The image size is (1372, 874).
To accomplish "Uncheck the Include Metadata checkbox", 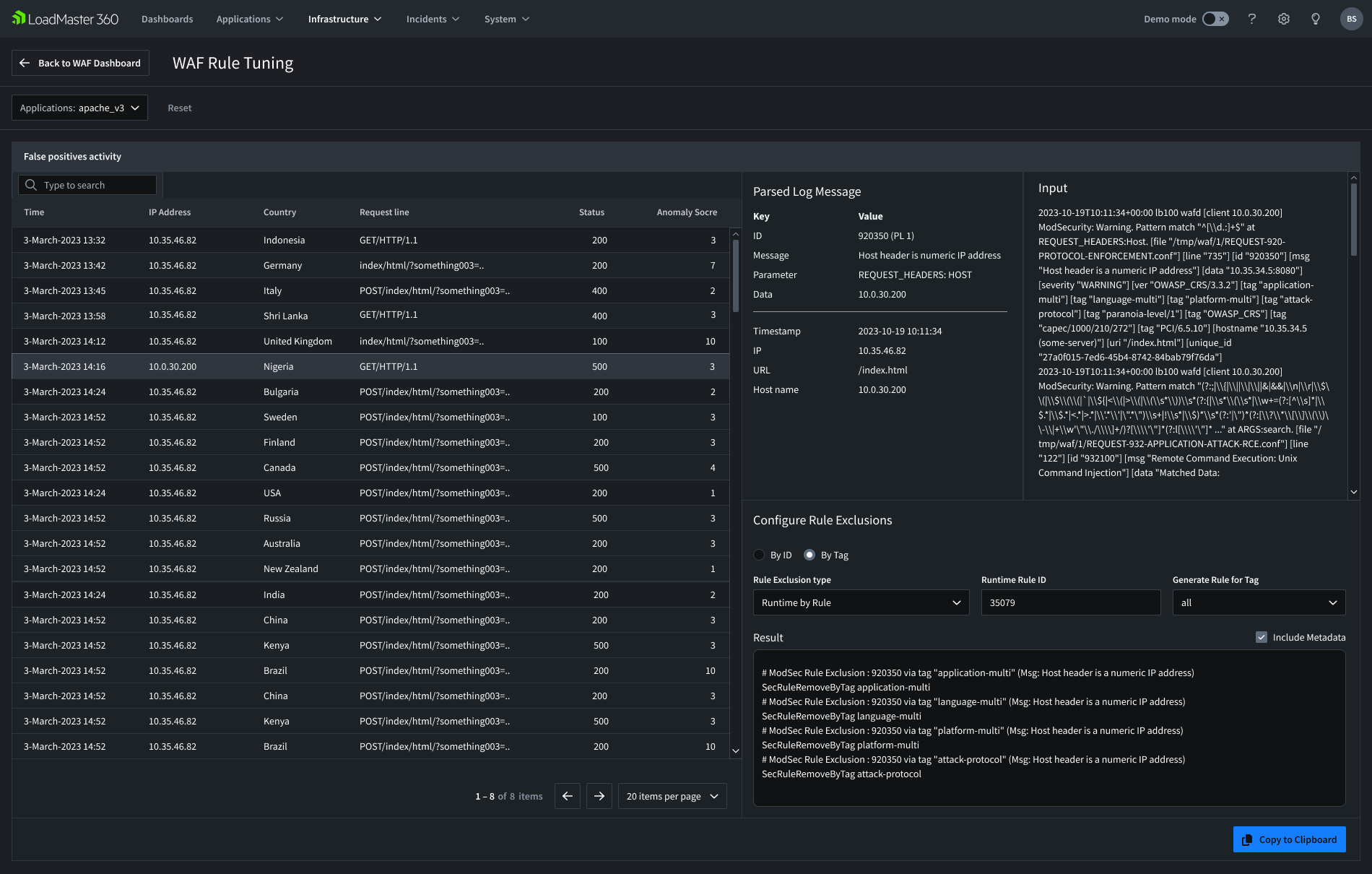I will [1262, 637].
